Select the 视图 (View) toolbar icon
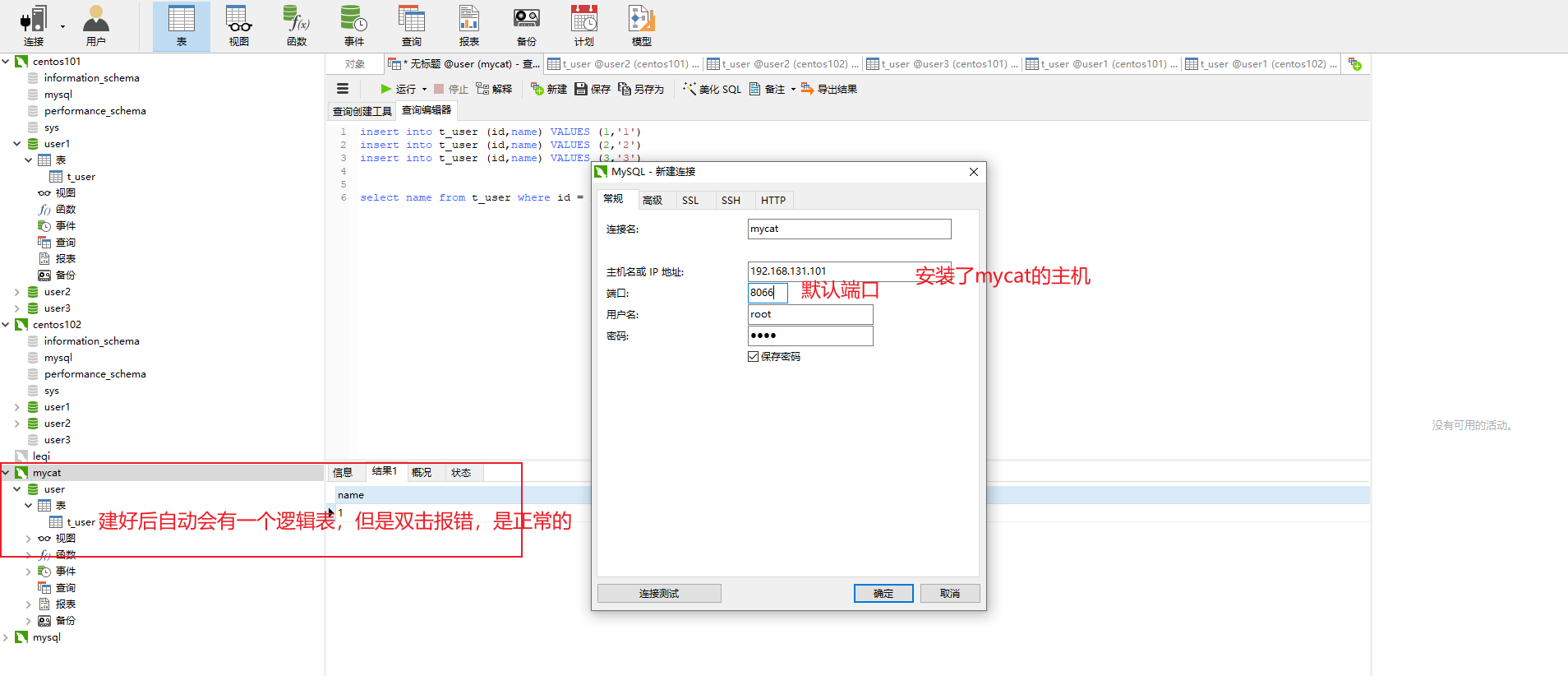Screen dimensions: 1568x676 point(239,25)
